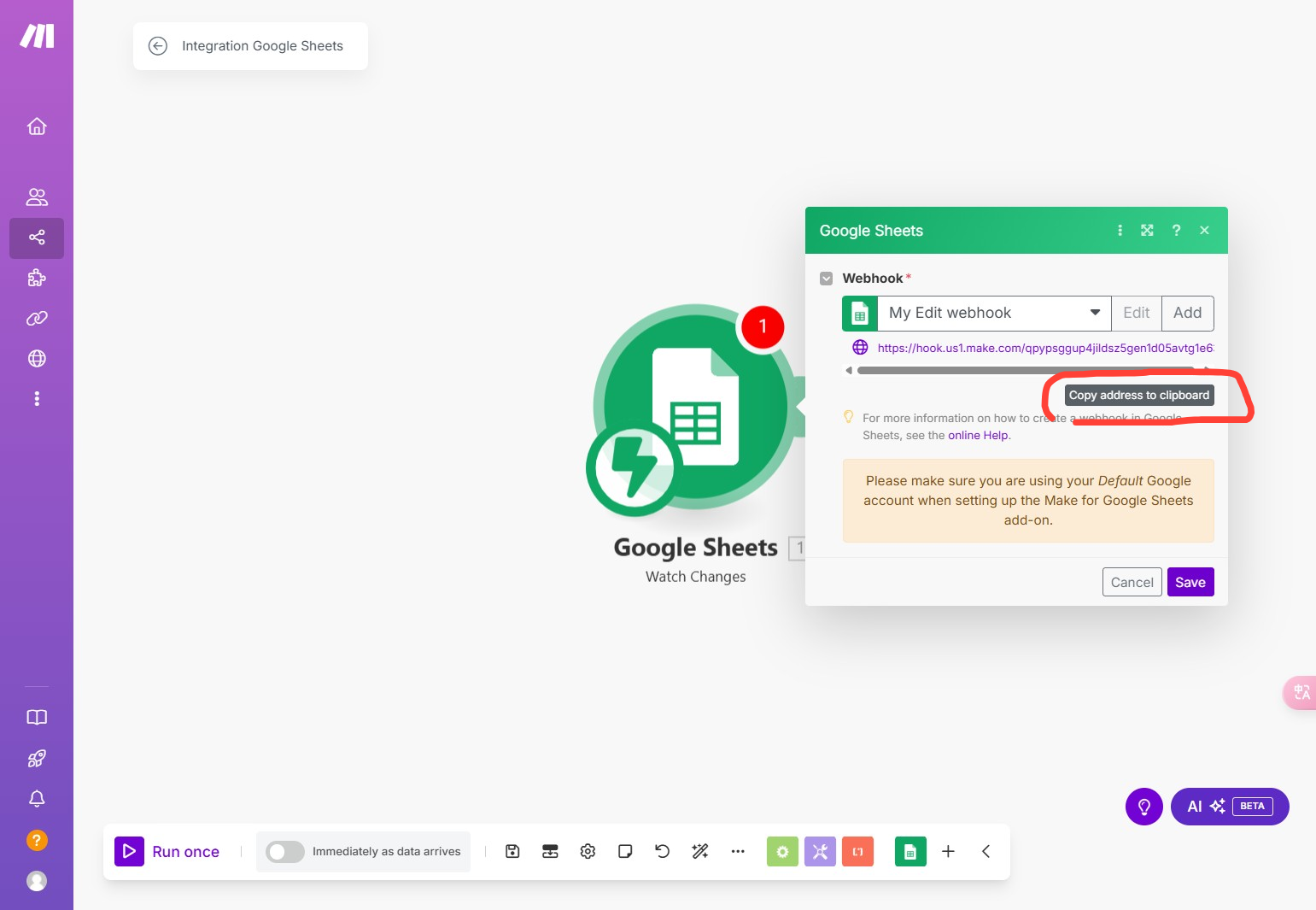Viewport: 1316px width, 910px height.
Task: Click the left arrow of the URL scrollbar
Action: (x=849, y=370)
